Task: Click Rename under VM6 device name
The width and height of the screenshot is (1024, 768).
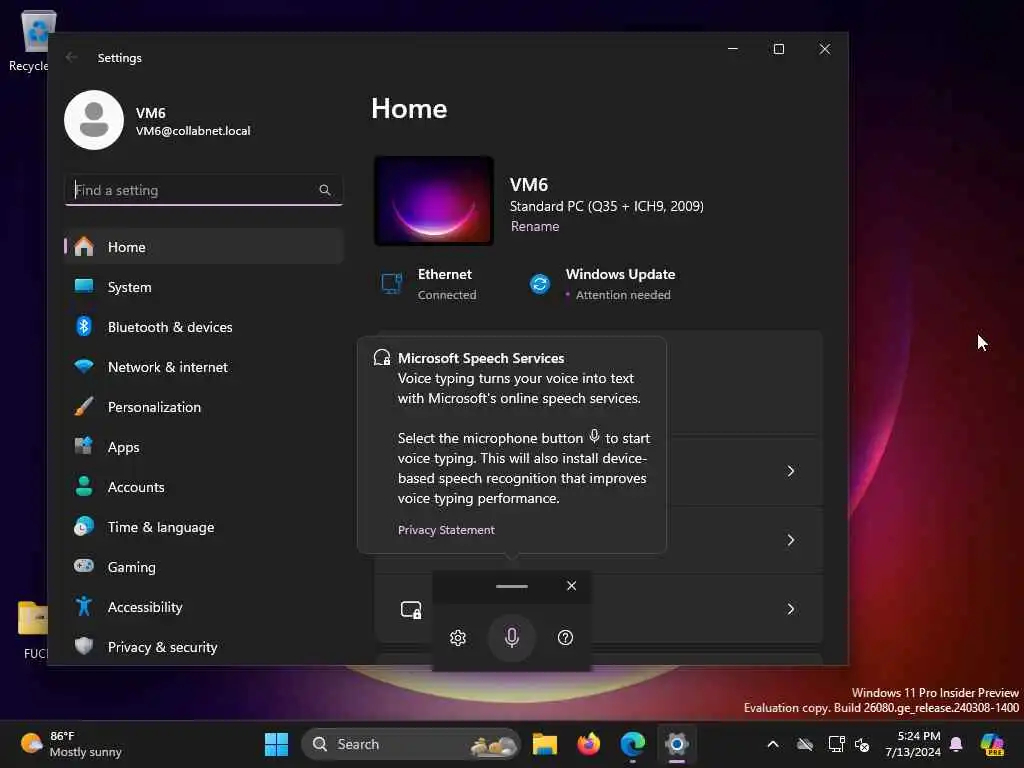Action: 535,227
